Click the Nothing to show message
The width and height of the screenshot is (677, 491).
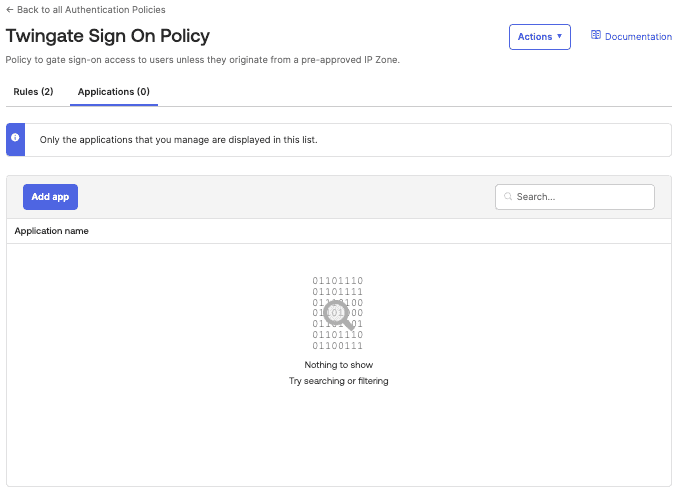[x=338, y=365]
